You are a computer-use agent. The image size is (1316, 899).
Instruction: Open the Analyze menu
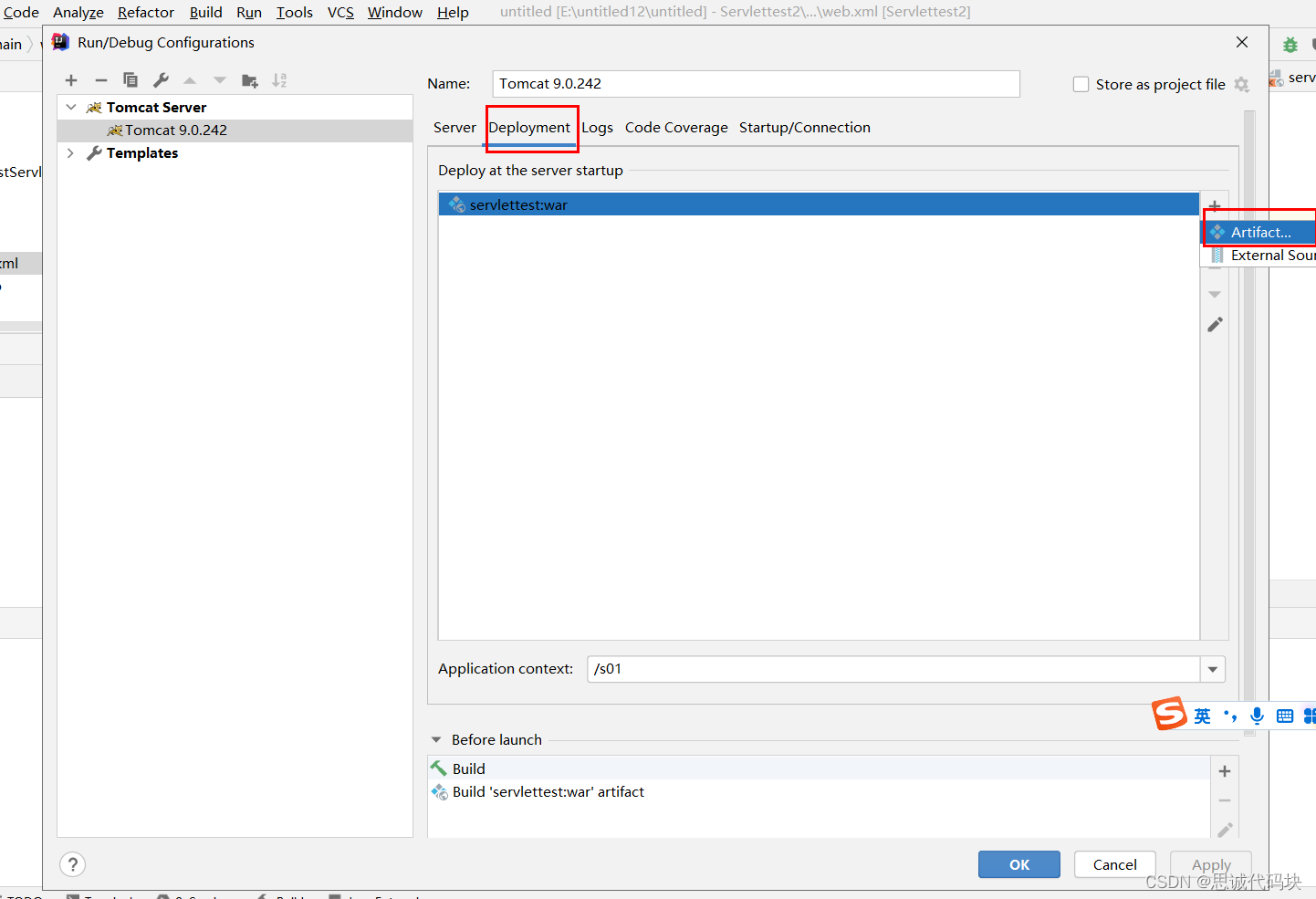click(x=78, y=12)
